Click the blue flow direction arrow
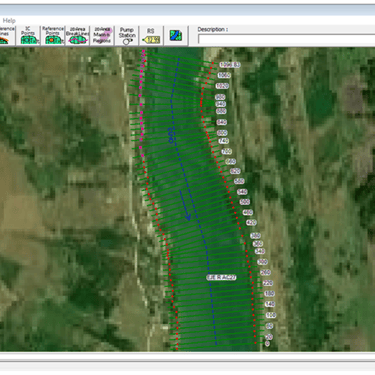This screenshot has height=375, width=375. point(184,205)
